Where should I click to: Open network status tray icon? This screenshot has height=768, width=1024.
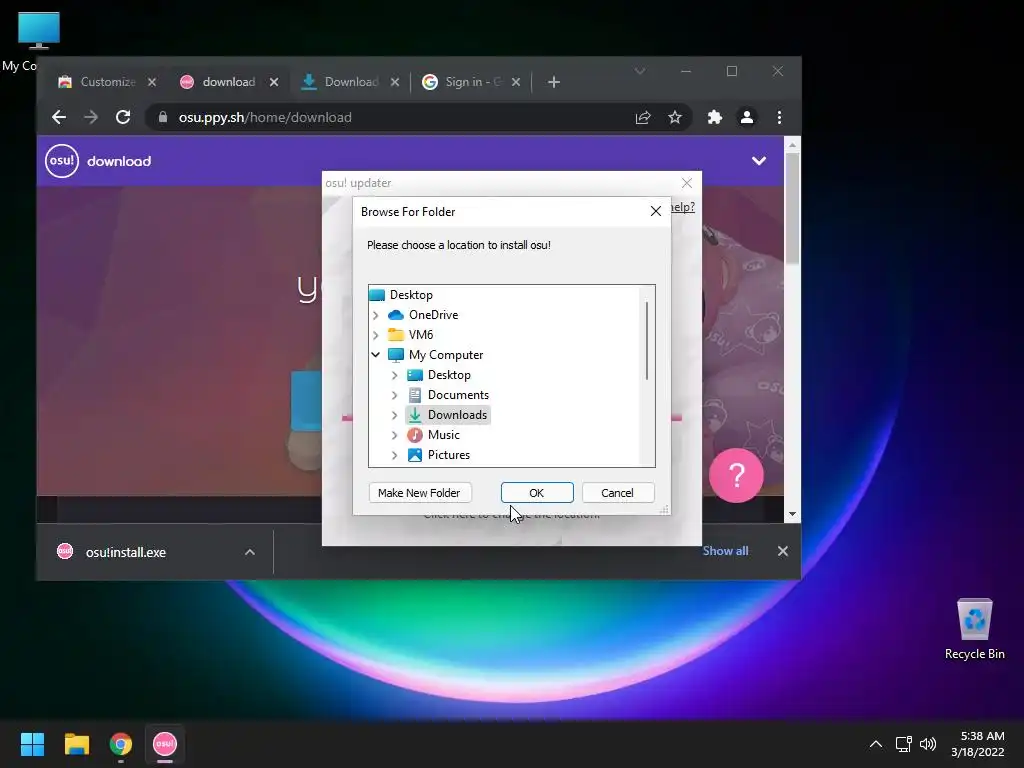(903, 744)
